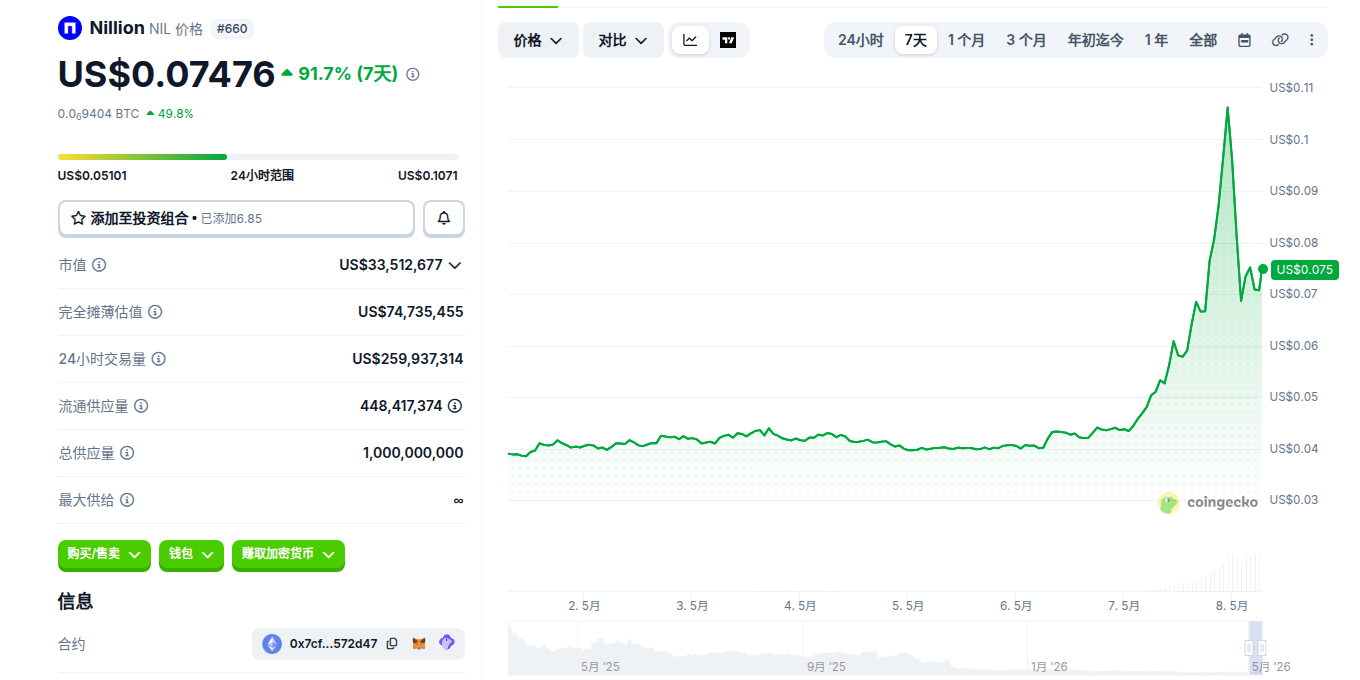Viewport: 1360px width, 680px height.
Task: Click the green price marker dot on the chart
Action: (x=1263, y=269)
